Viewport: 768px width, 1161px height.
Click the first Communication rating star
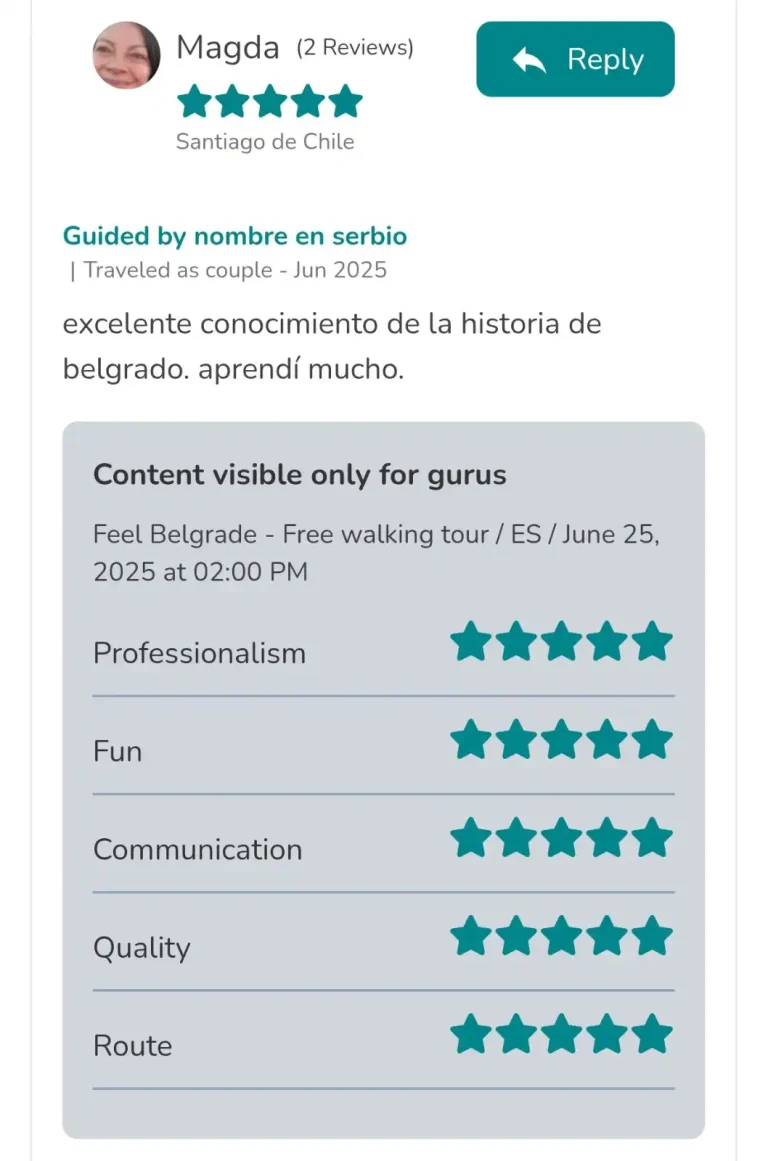coord(470,838)
